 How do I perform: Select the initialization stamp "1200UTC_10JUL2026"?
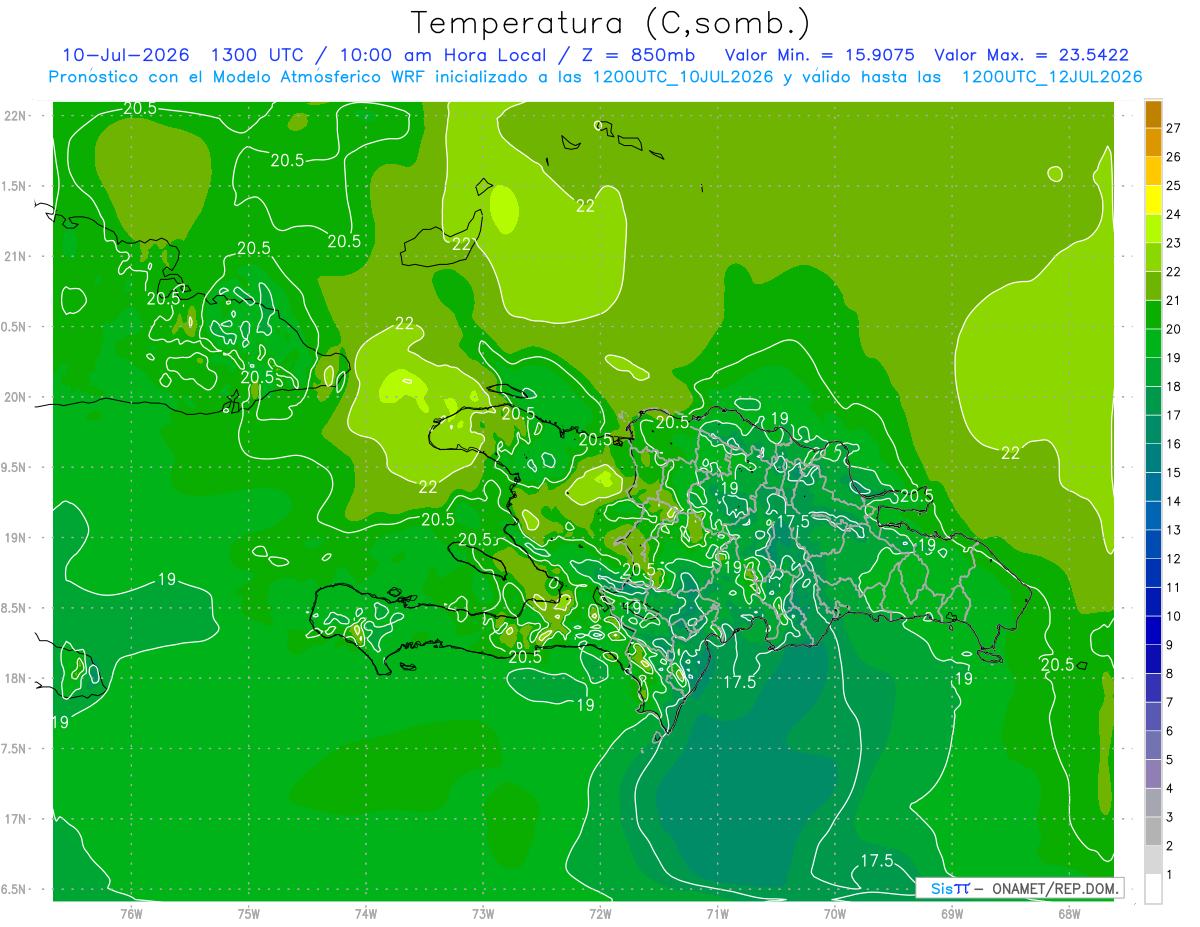click(683, 77)
